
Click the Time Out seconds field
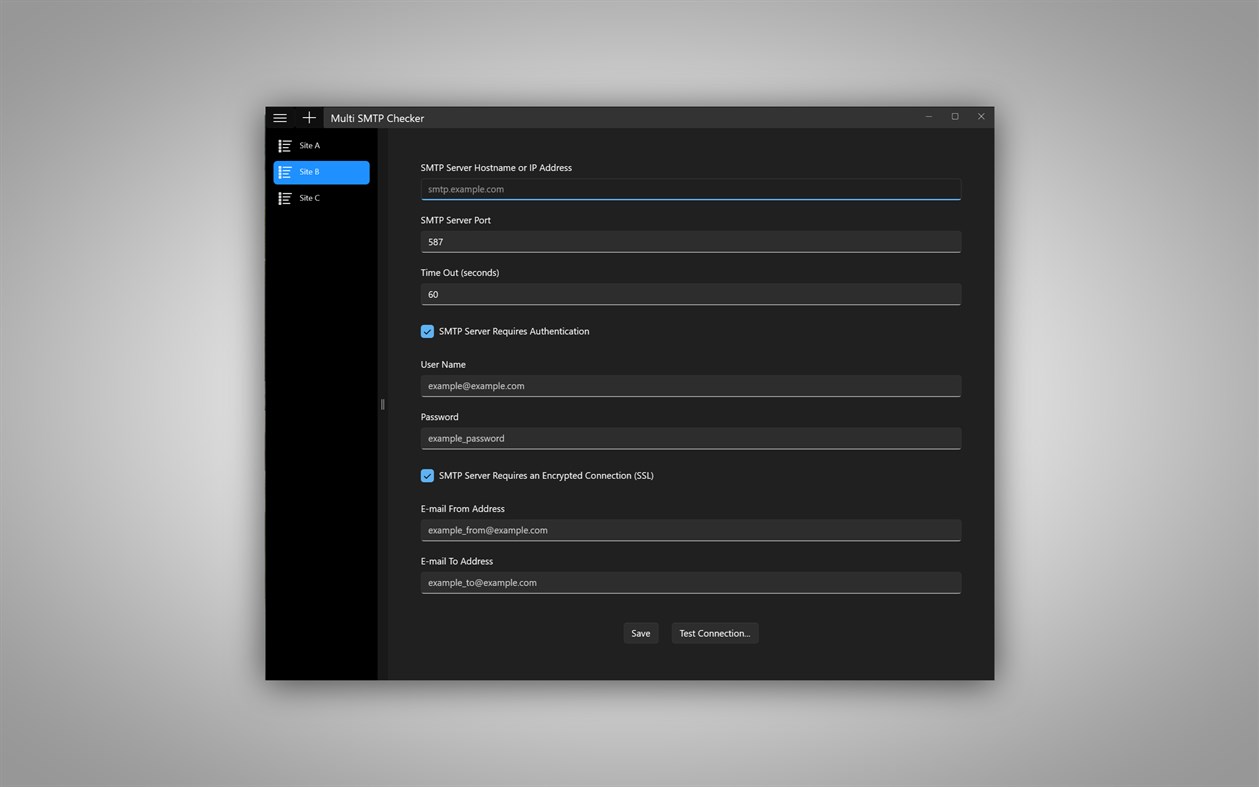(x=690, y=294)
